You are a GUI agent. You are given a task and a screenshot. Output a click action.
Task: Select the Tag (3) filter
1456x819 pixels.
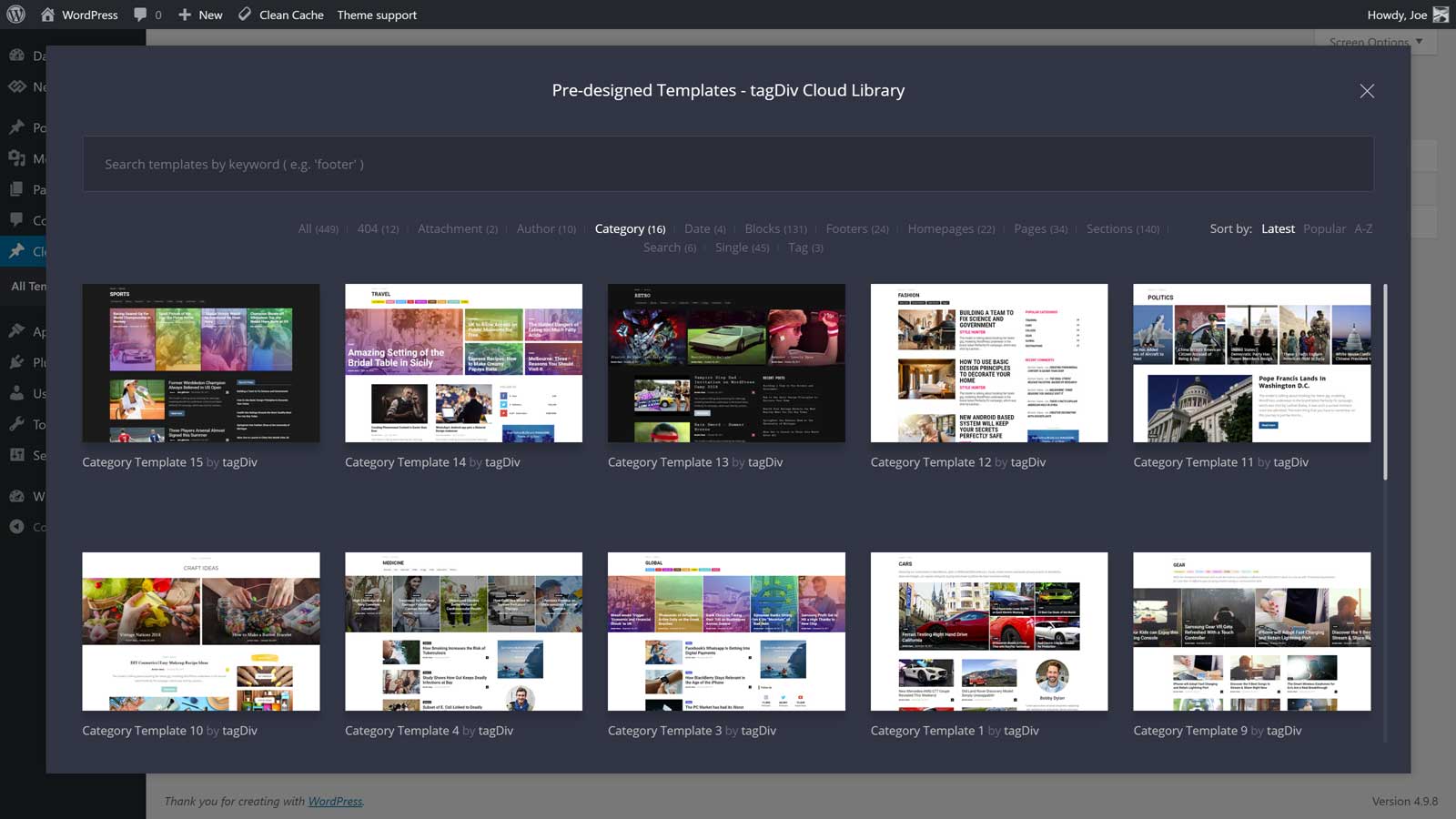pos(805,248)
